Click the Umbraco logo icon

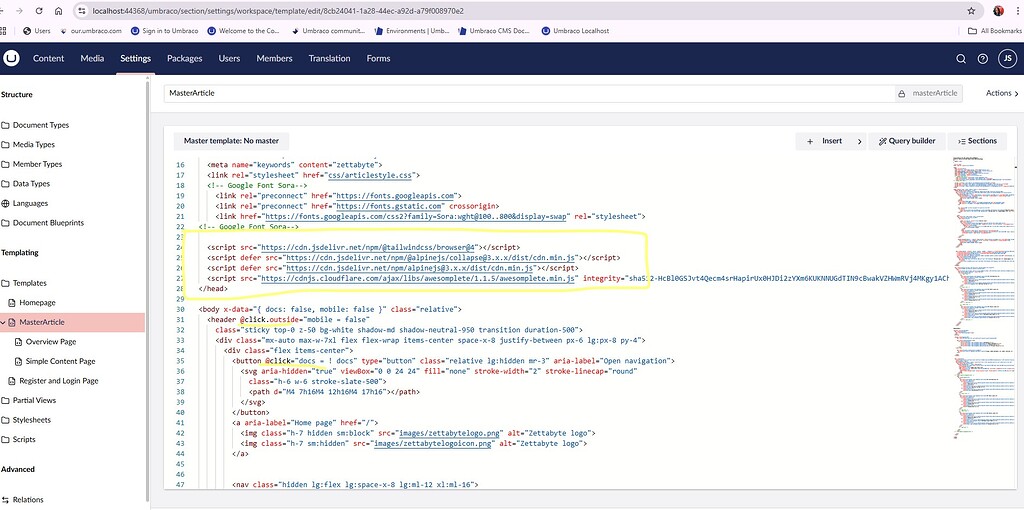[x=11, y=58]
